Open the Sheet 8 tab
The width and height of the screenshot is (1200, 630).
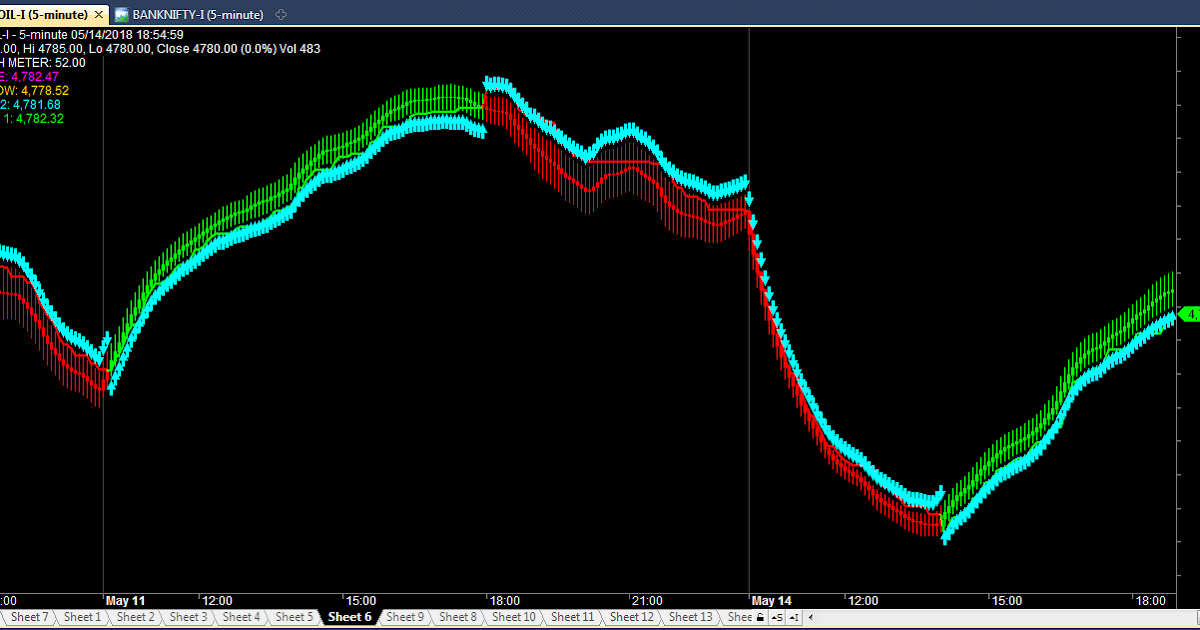458,617
